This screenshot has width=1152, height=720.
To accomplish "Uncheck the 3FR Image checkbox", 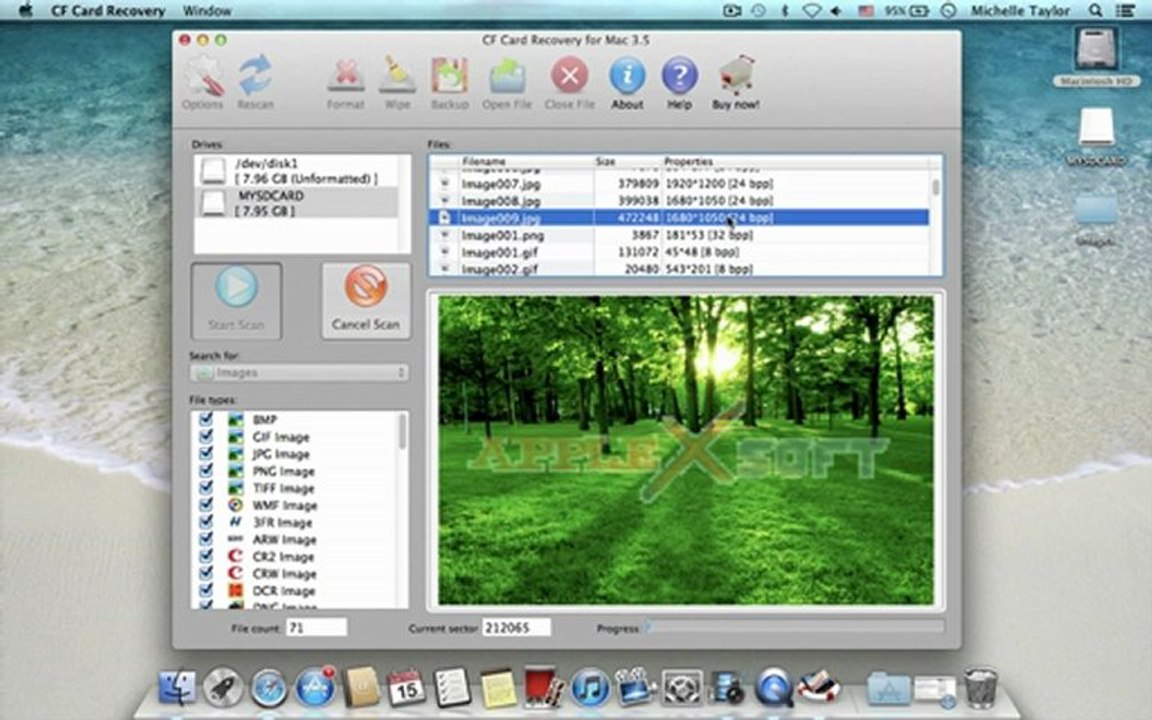I will [206, 522].
